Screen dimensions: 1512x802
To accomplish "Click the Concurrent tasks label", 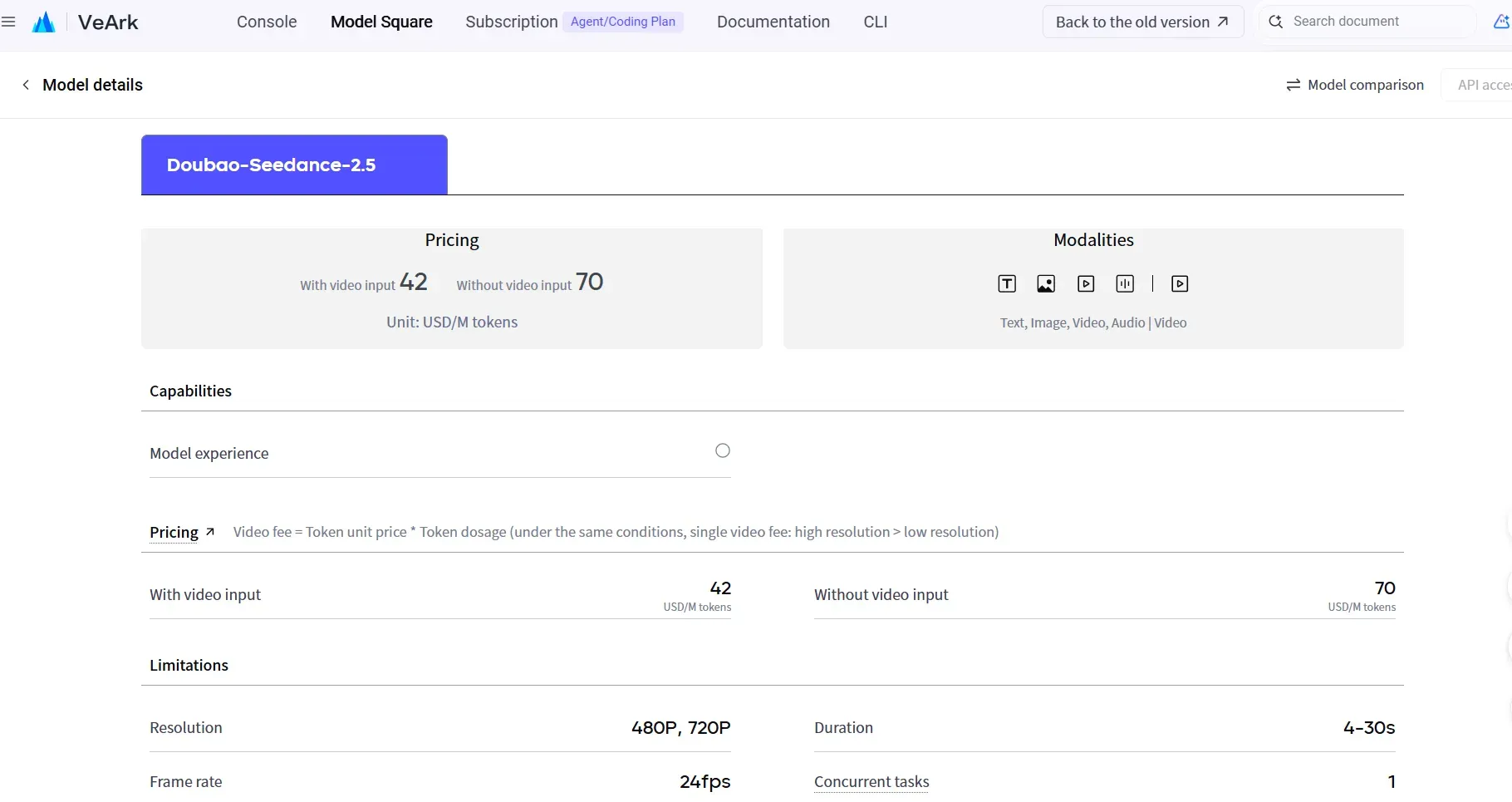I will pos(871,781).
